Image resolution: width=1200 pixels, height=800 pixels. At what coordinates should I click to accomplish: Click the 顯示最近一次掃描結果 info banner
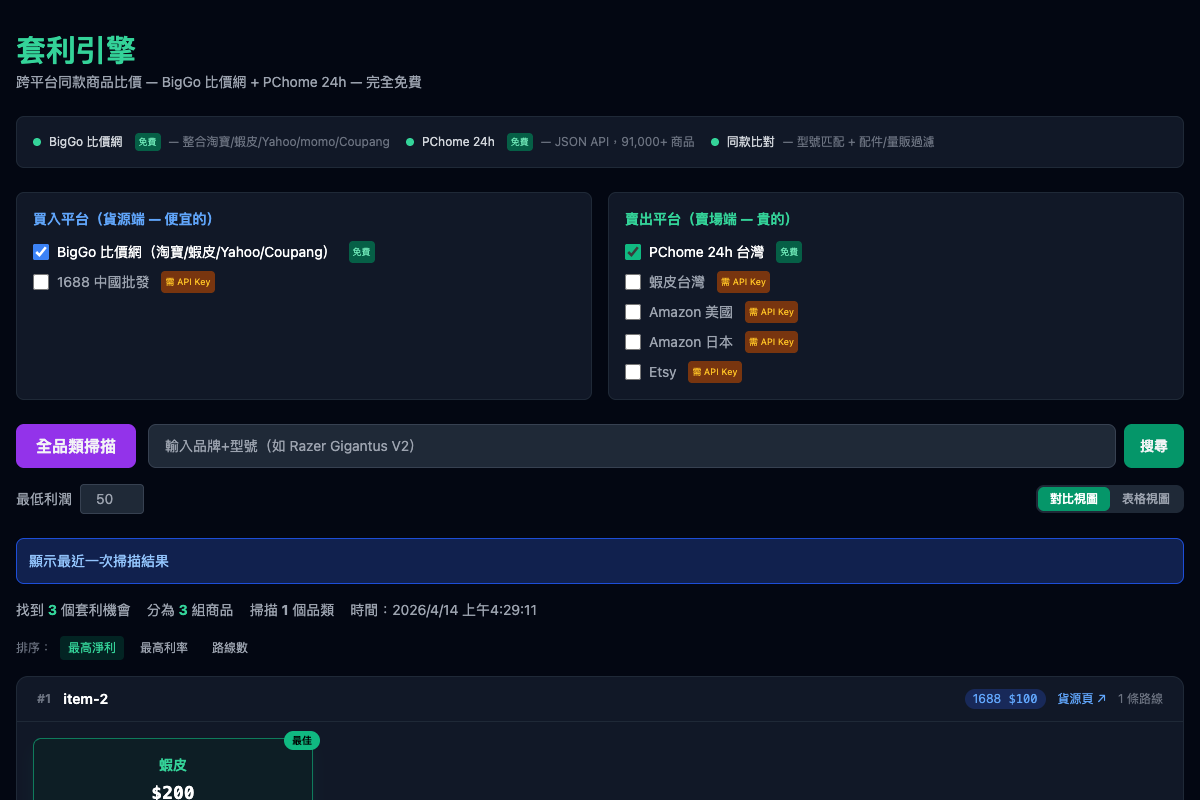click(600, 561)
